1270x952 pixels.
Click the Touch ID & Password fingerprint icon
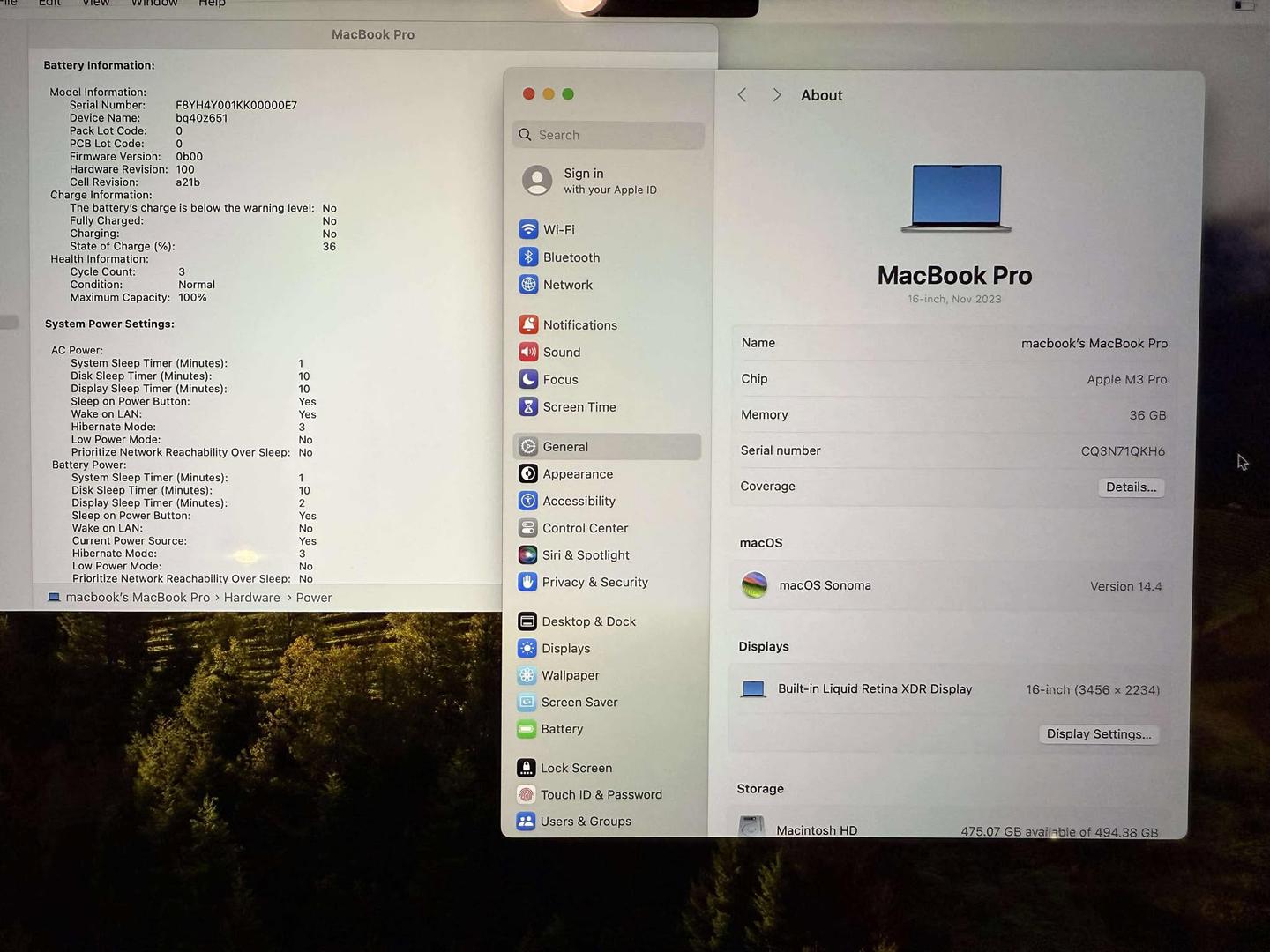coord(526,794)
